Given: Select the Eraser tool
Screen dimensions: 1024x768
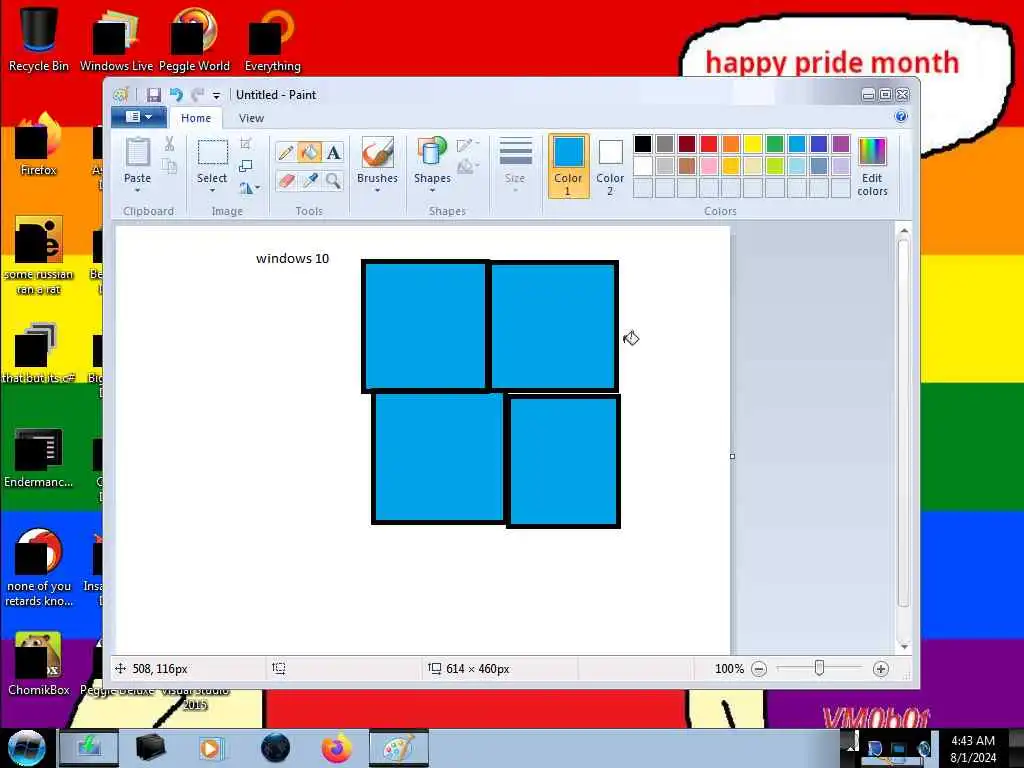Looking at the screenshot, I should 285,180.
